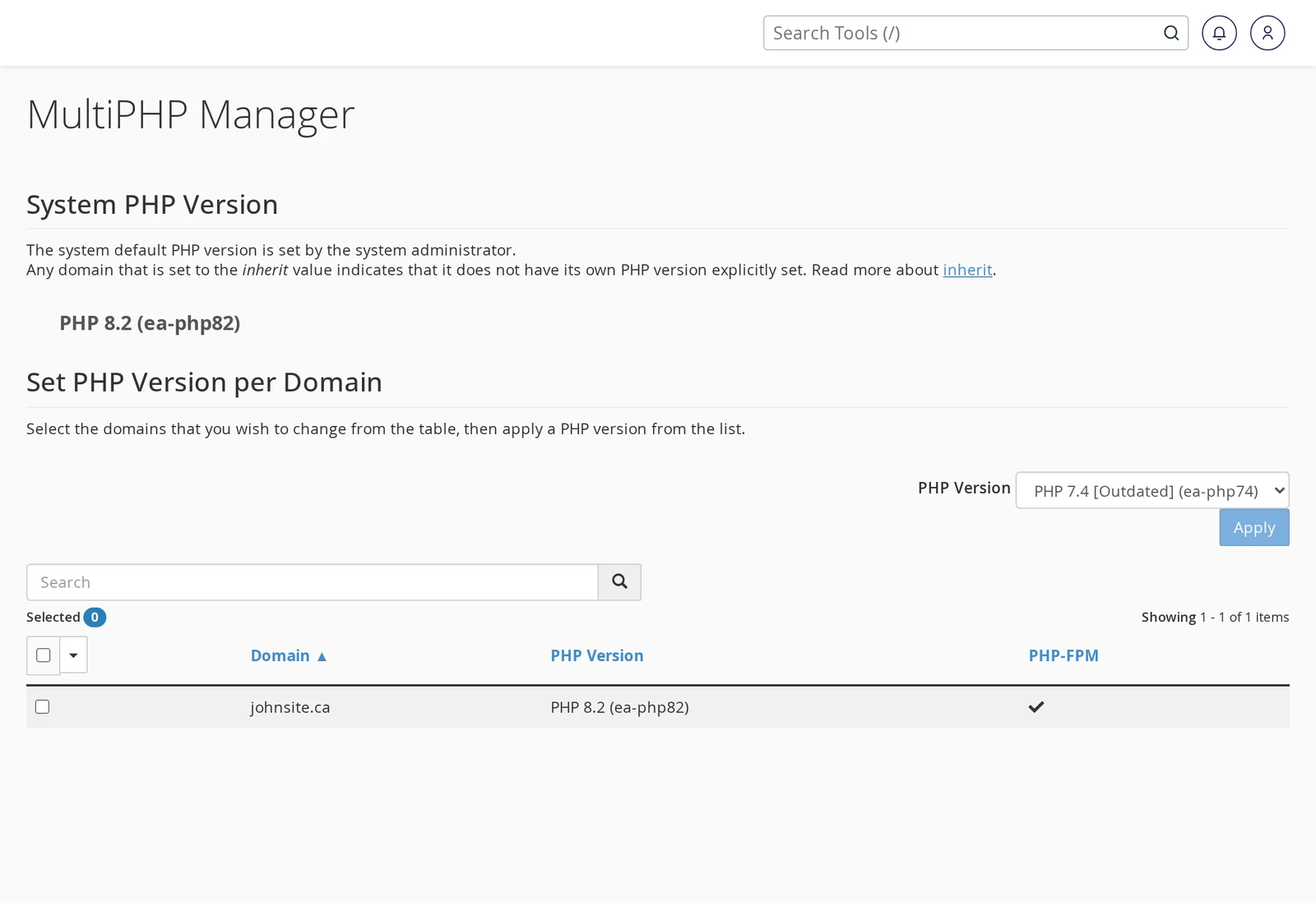Click PHP 8.2 (ea-php82) table cell
Screen dimensions: 1316x903
[620, 707]
